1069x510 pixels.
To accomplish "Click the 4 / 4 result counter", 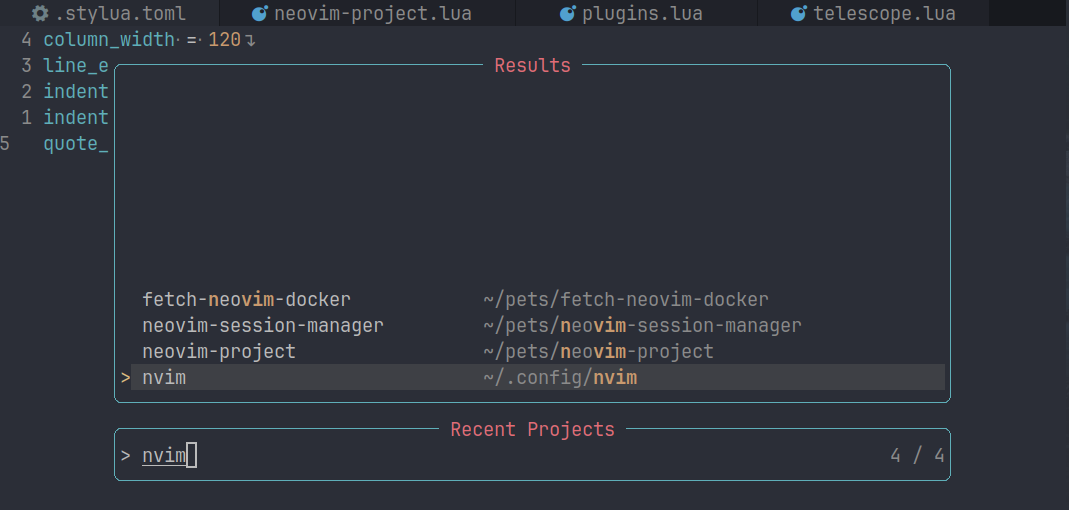I will 918,455.
